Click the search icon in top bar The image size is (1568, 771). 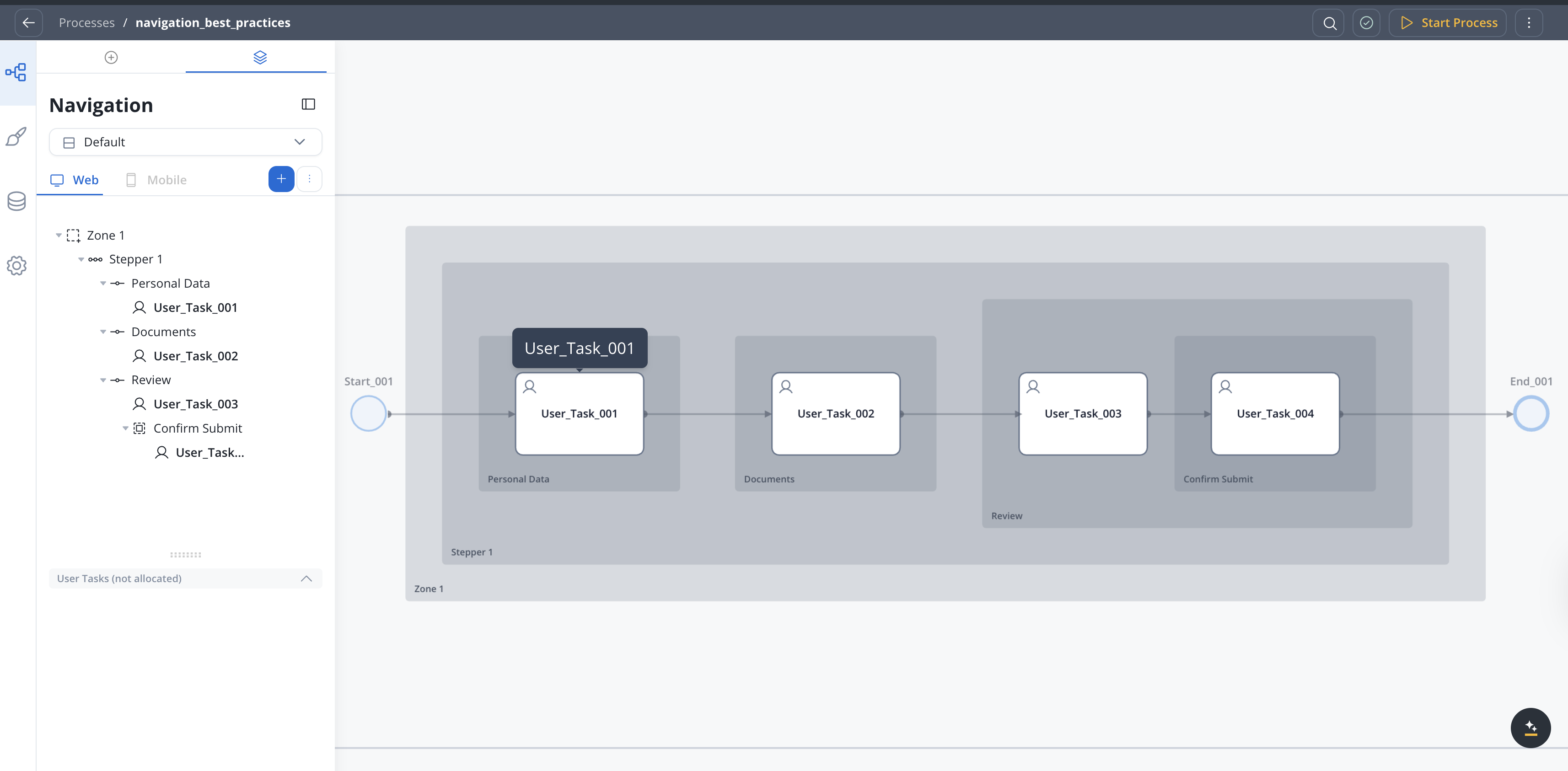tap(1329, 22)
